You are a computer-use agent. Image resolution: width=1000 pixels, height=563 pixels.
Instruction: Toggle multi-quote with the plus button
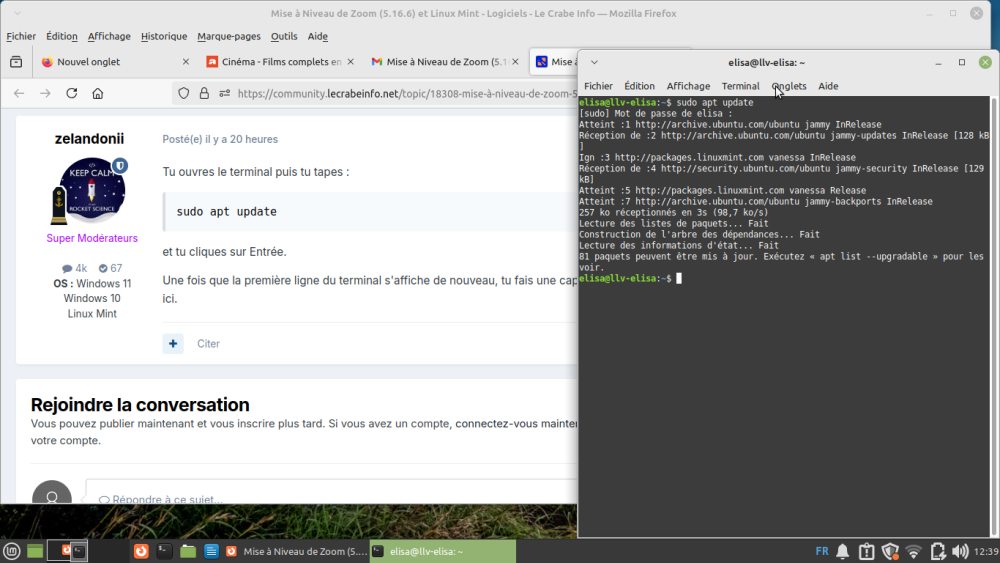173,343
